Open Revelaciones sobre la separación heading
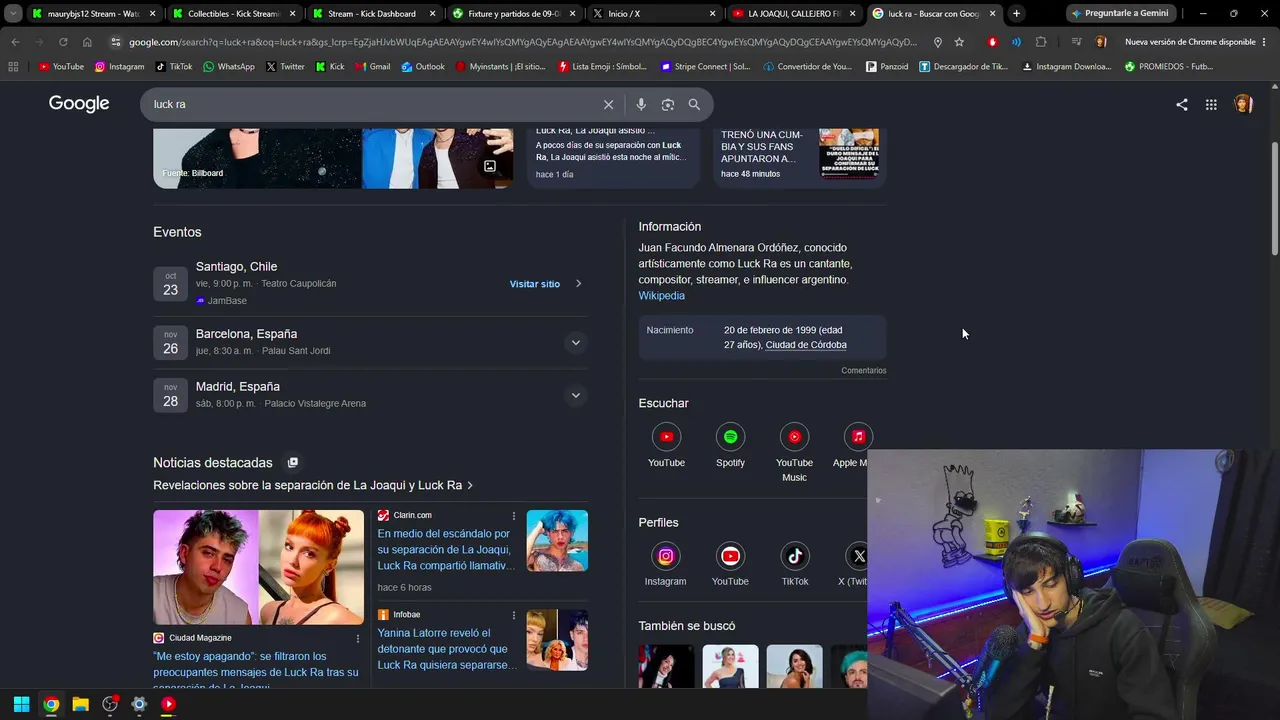This screenshot has width=1280, height=720. tap(313, 485)
